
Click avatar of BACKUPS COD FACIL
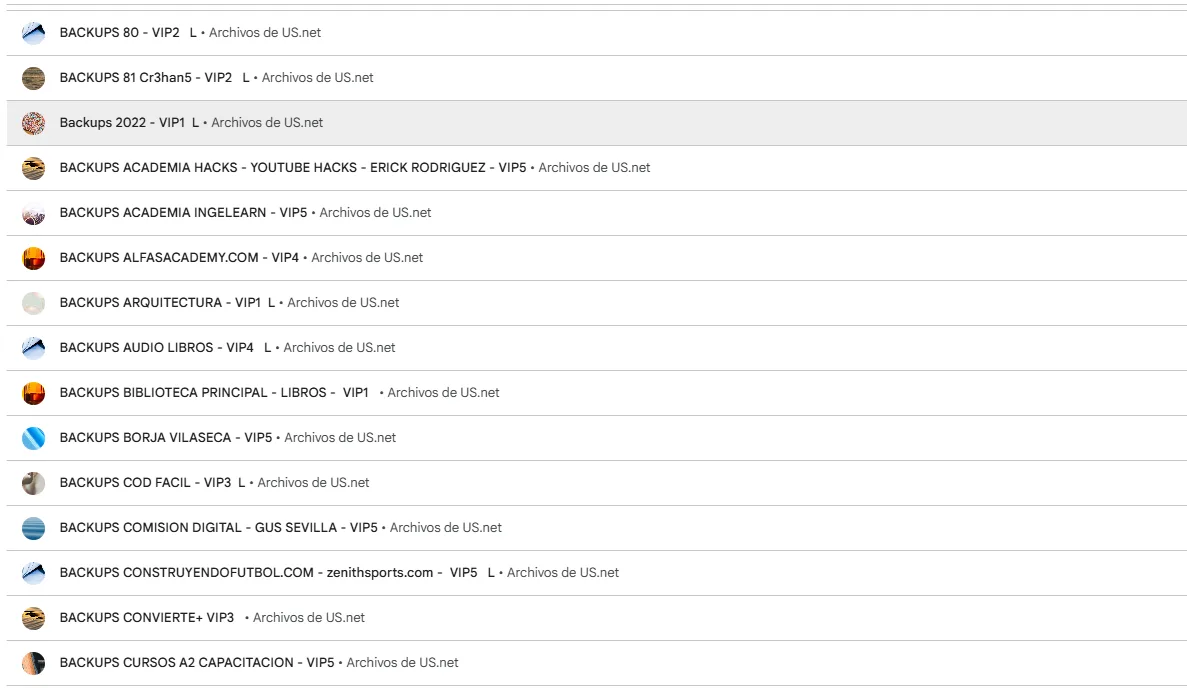[34, 483]
